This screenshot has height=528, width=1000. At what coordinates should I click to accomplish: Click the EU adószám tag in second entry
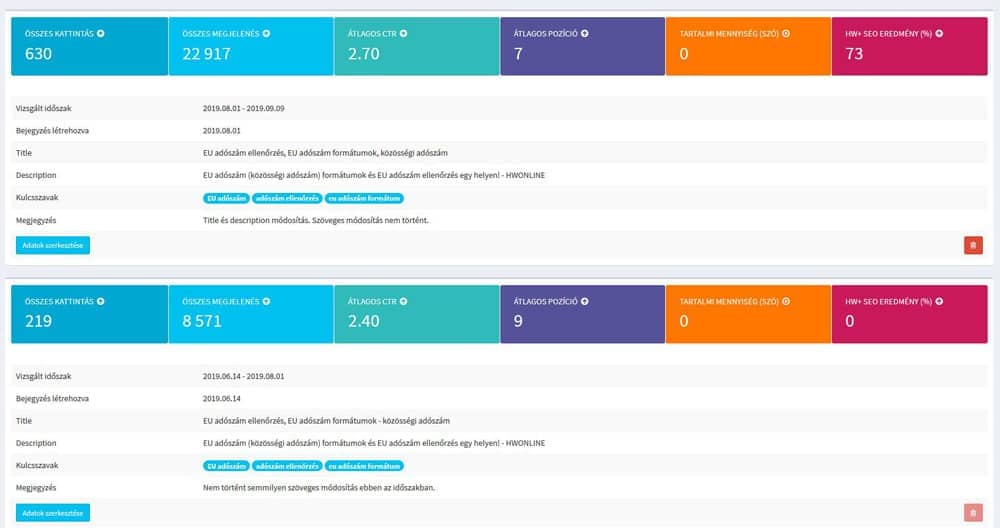226,466
